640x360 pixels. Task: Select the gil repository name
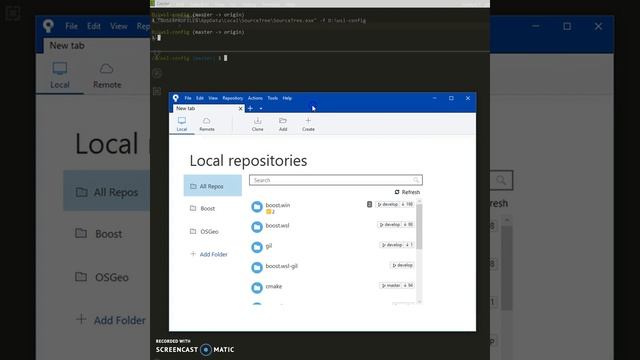pos(269,246)
